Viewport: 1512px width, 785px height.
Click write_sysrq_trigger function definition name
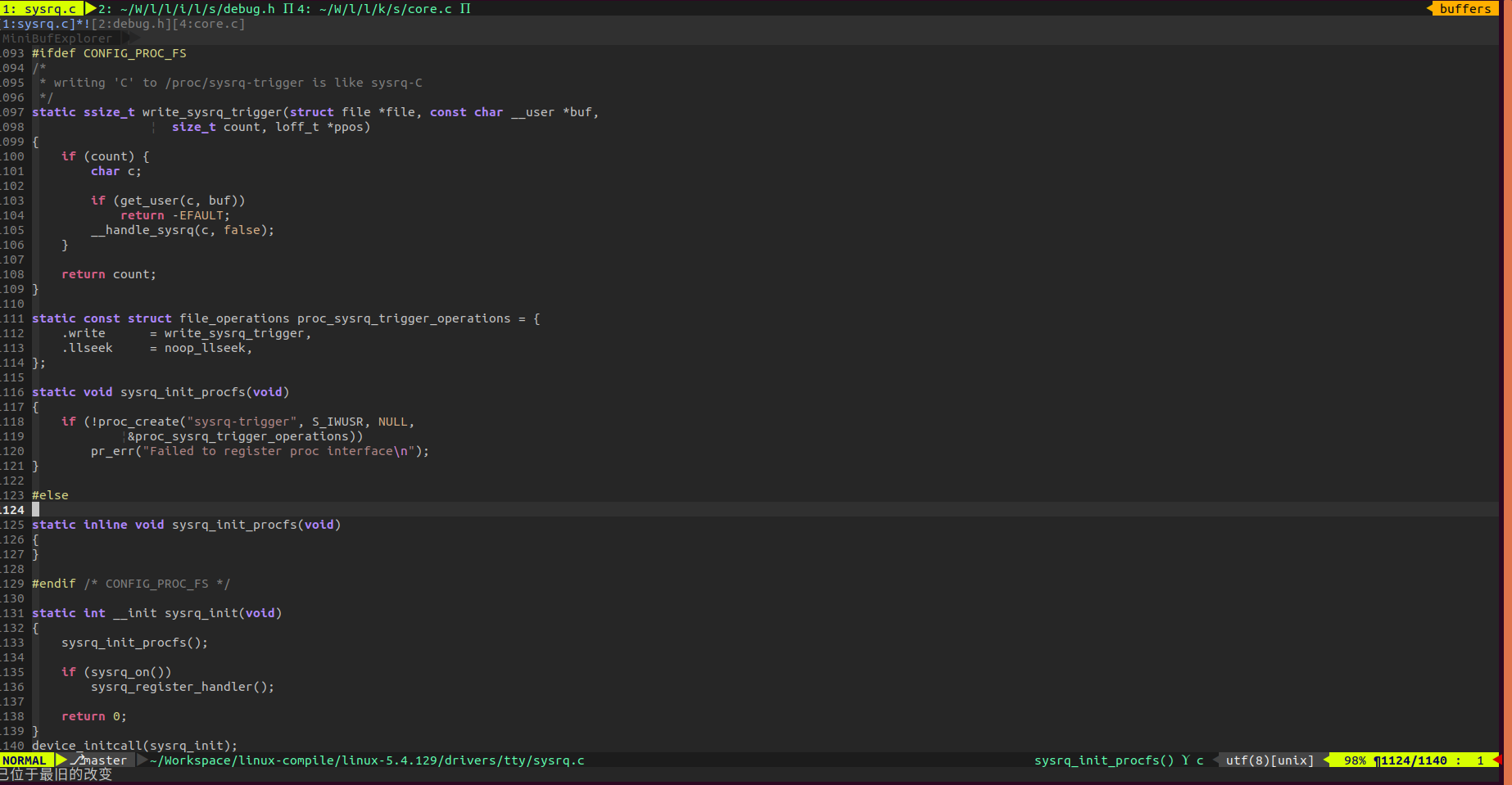click(212, 112)
